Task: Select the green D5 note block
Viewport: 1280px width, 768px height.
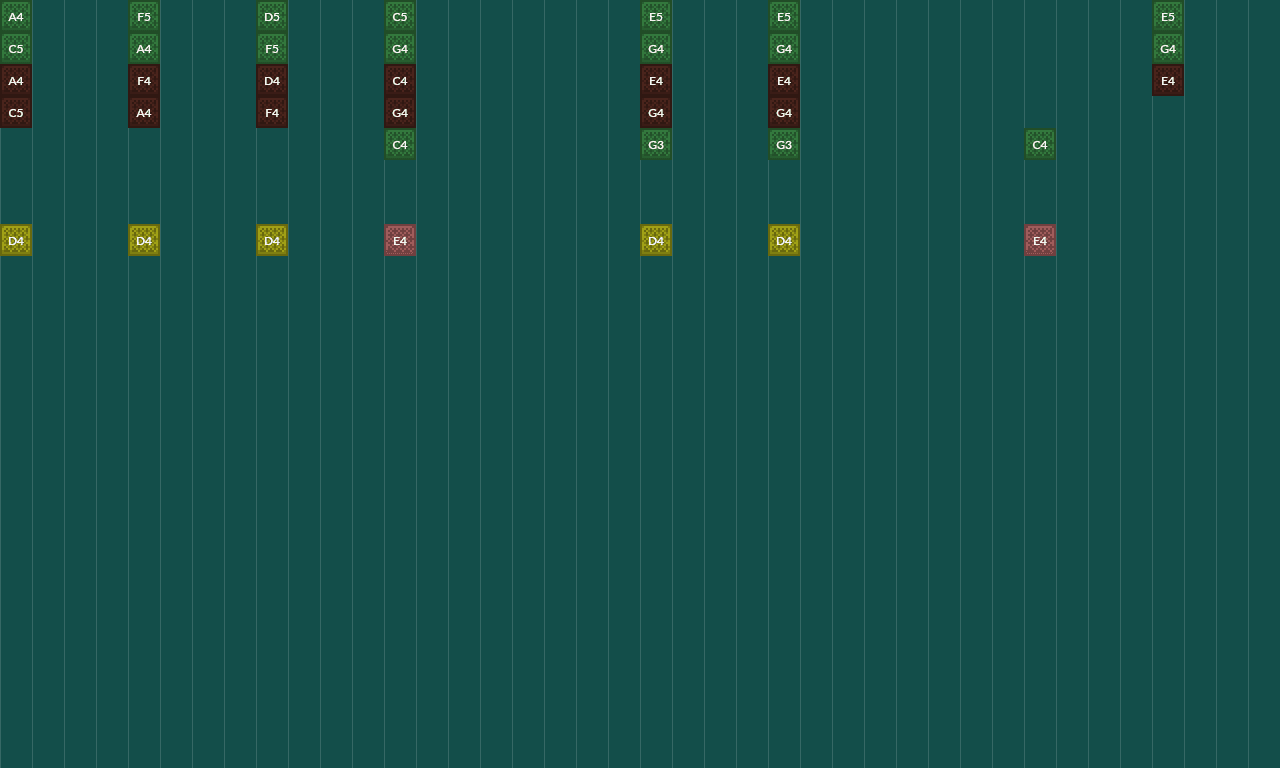Action: point(272,16)
